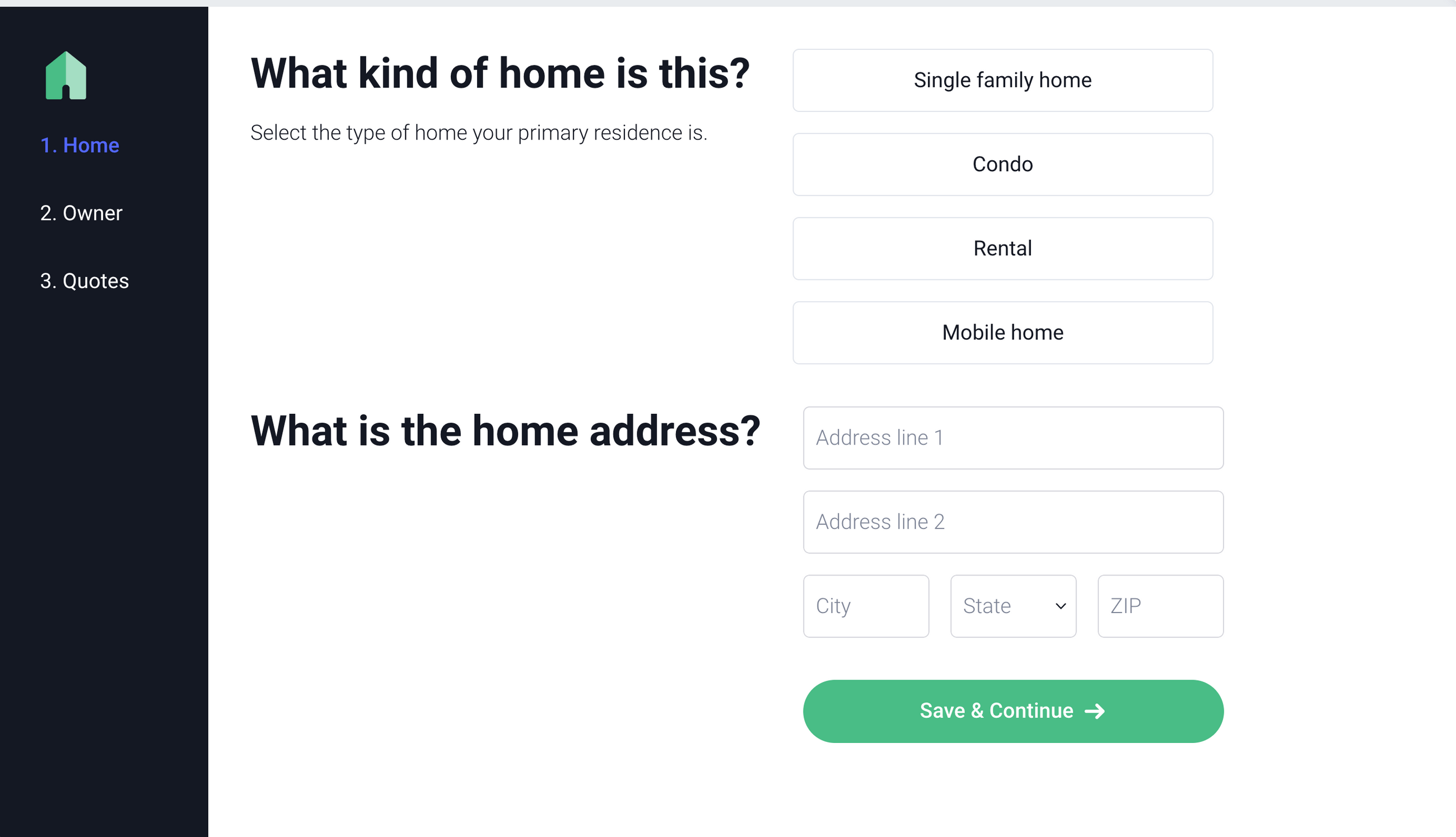1456x837 pixels.
Task: Pick Mobile home as residence type
Action: [1002, 332]
